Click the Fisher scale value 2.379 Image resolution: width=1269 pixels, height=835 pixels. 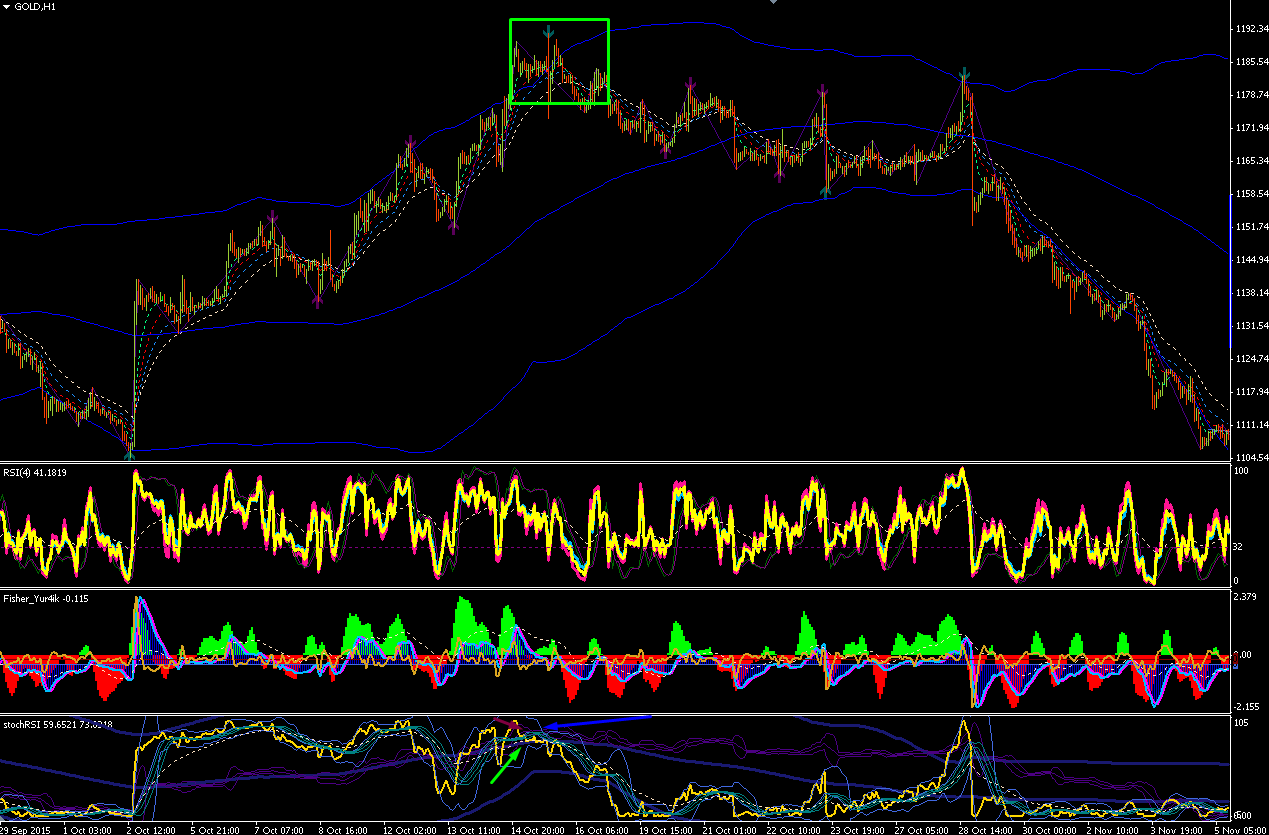point(1247,597)
